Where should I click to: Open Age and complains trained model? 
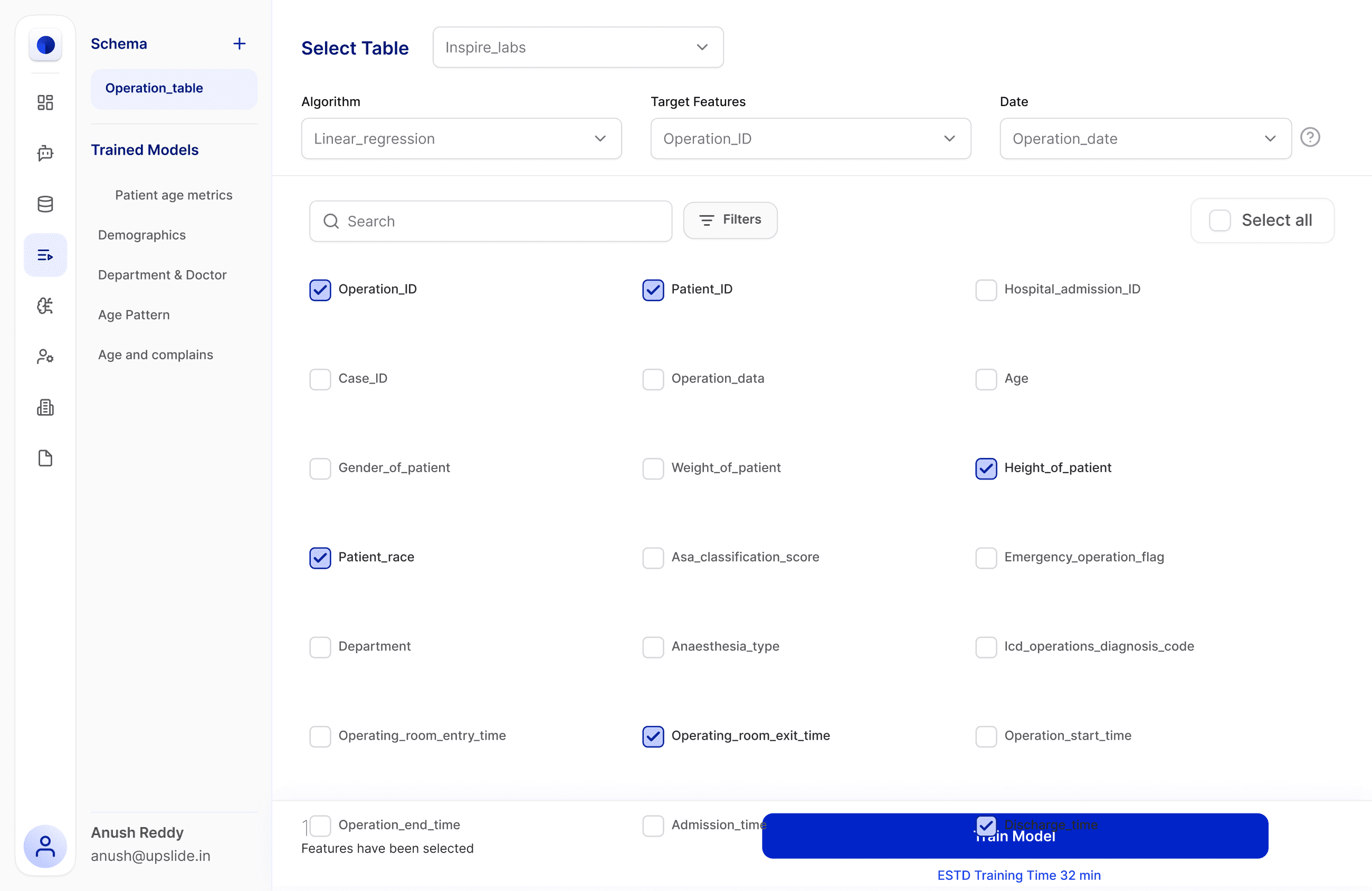point(156,355)
